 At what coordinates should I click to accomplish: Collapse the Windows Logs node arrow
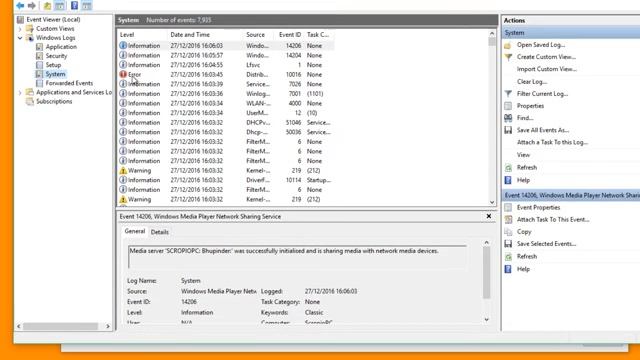pos(20,38)
